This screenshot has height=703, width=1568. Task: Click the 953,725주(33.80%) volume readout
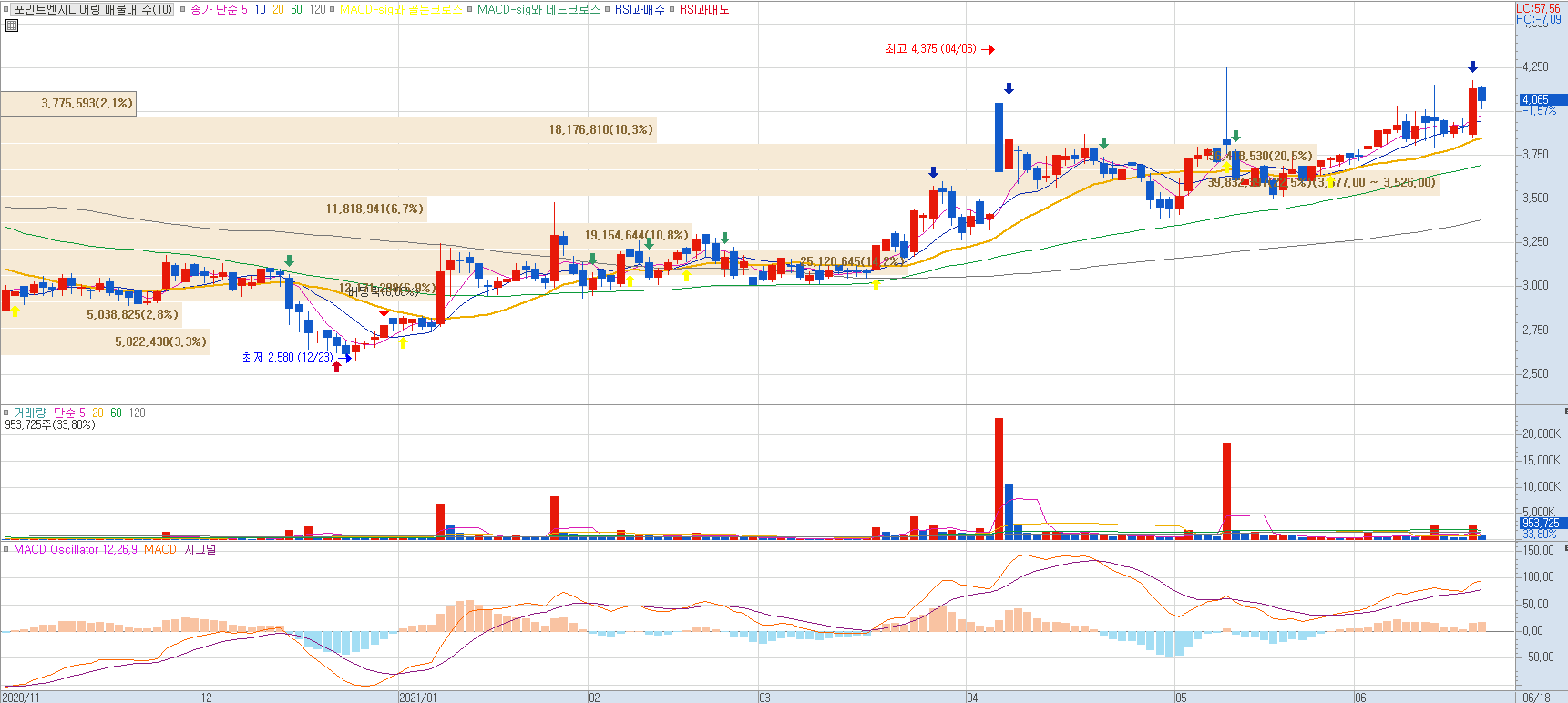50,425
